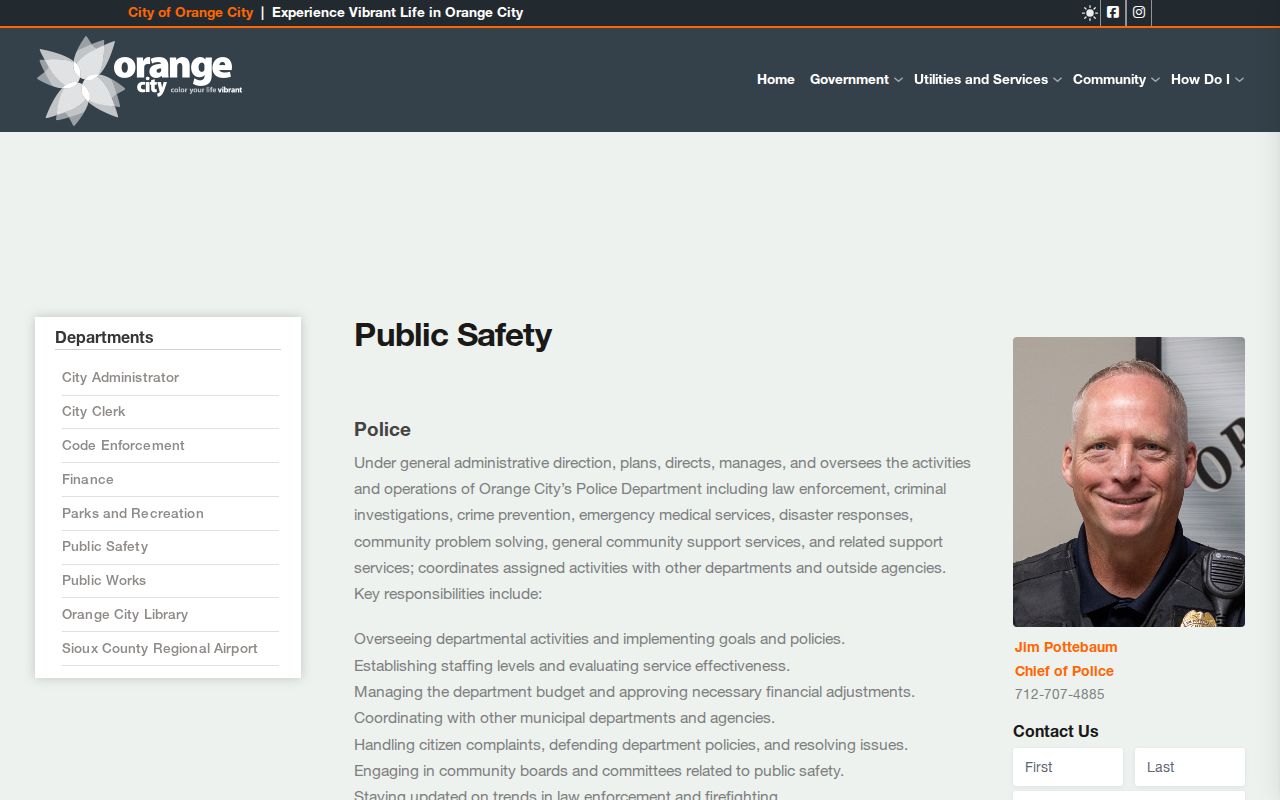Screen dimensions: 1280x800
Task: Click the Jim Pottebaum name link
Action: [x=1066, y=647]
